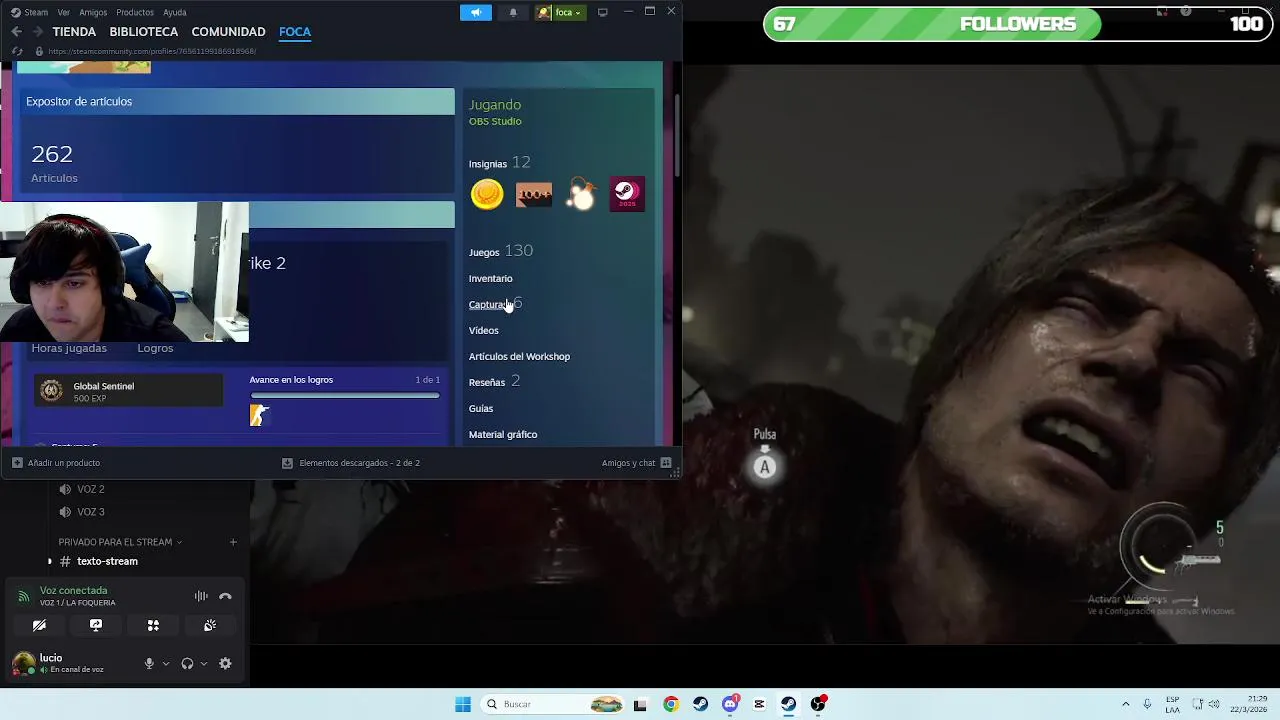Click OBS Studio currently playing text
Screen dimensions: 1280x720
[495, 121]
